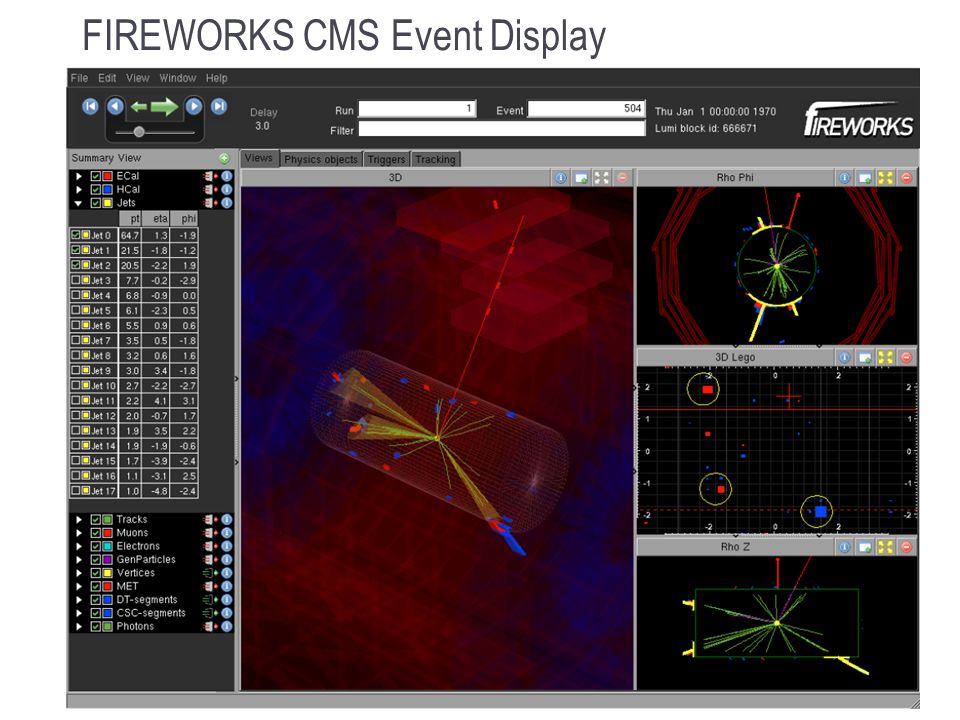Add collection with green plus in Summary View
Image resolution: width=960 pixels, height=720 pixels.
(224, 159)
